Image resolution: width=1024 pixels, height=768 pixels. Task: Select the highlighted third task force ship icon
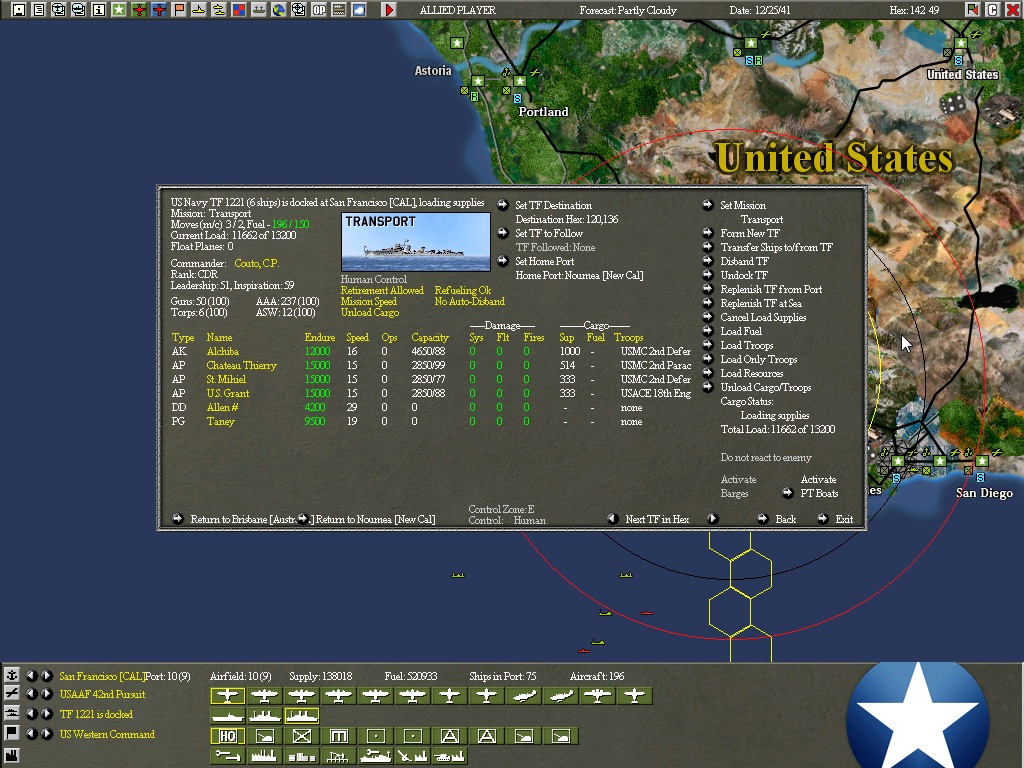click(302, 716)
